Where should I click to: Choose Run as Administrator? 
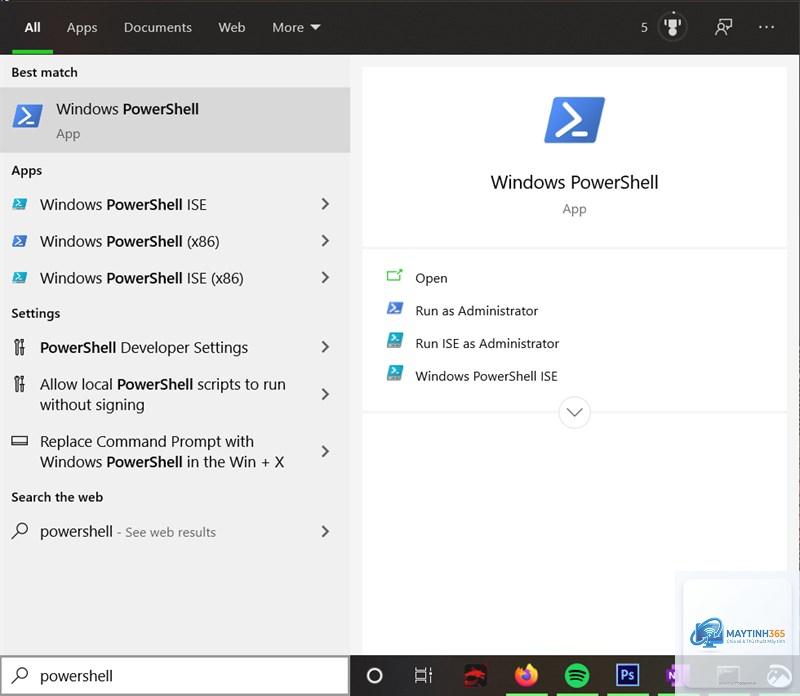477,311
